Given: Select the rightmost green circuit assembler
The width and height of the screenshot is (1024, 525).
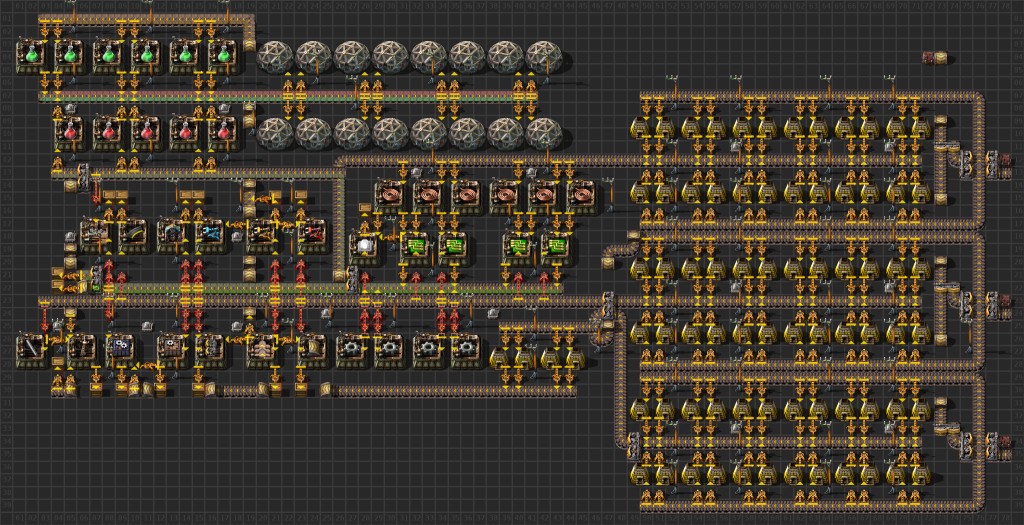Looking at the screenshot, I should [x=556, y=248].
